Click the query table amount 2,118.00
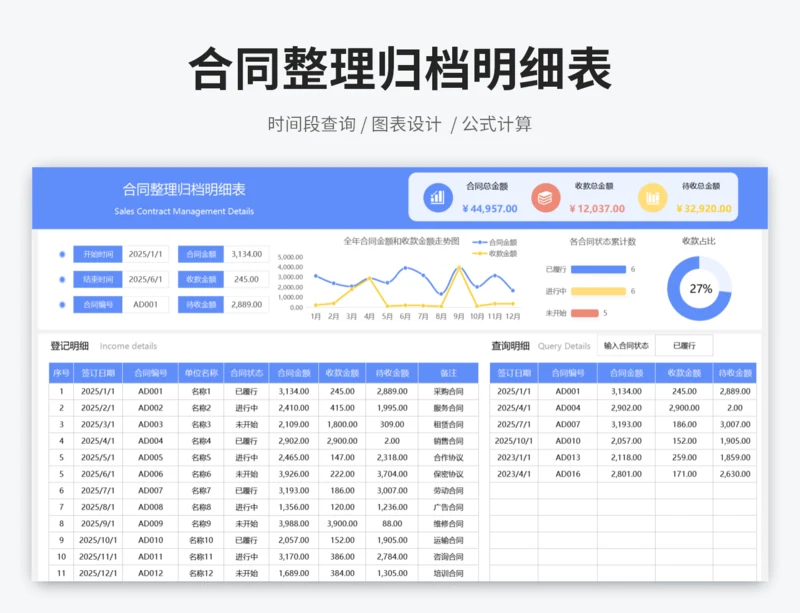 pos(626,457)
